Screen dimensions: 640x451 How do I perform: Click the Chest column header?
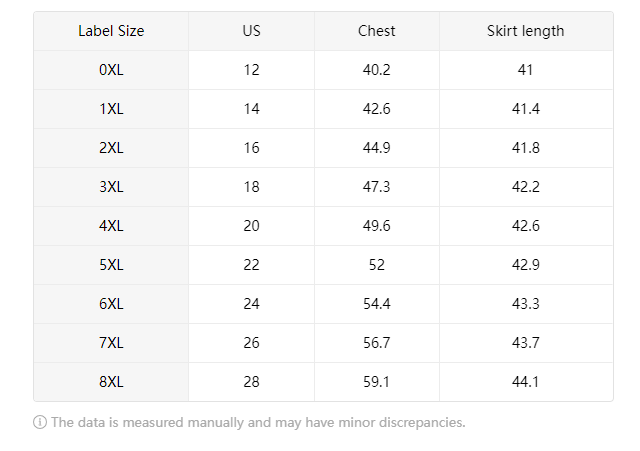point(376,31)
